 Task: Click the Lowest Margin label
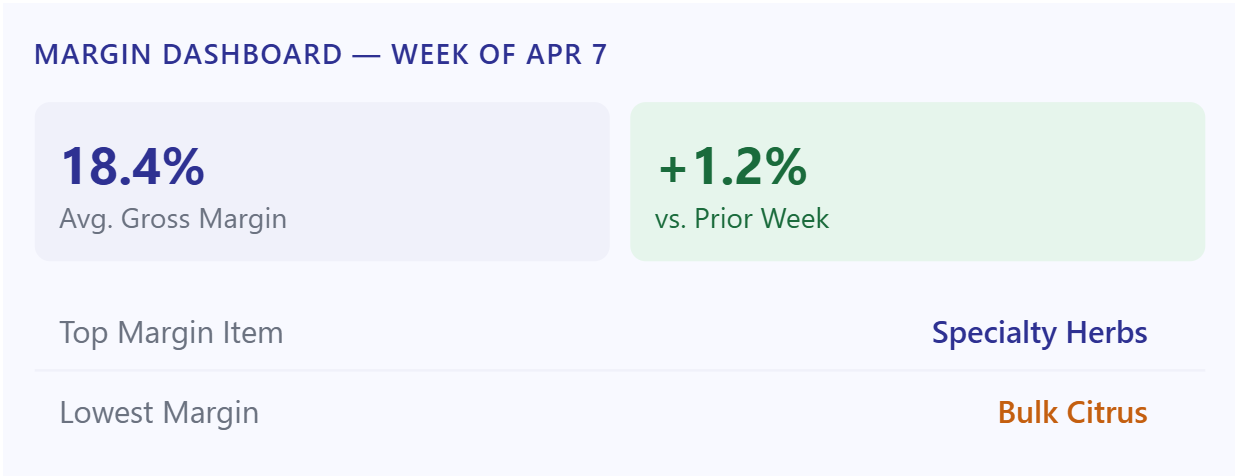coord(159,412)
